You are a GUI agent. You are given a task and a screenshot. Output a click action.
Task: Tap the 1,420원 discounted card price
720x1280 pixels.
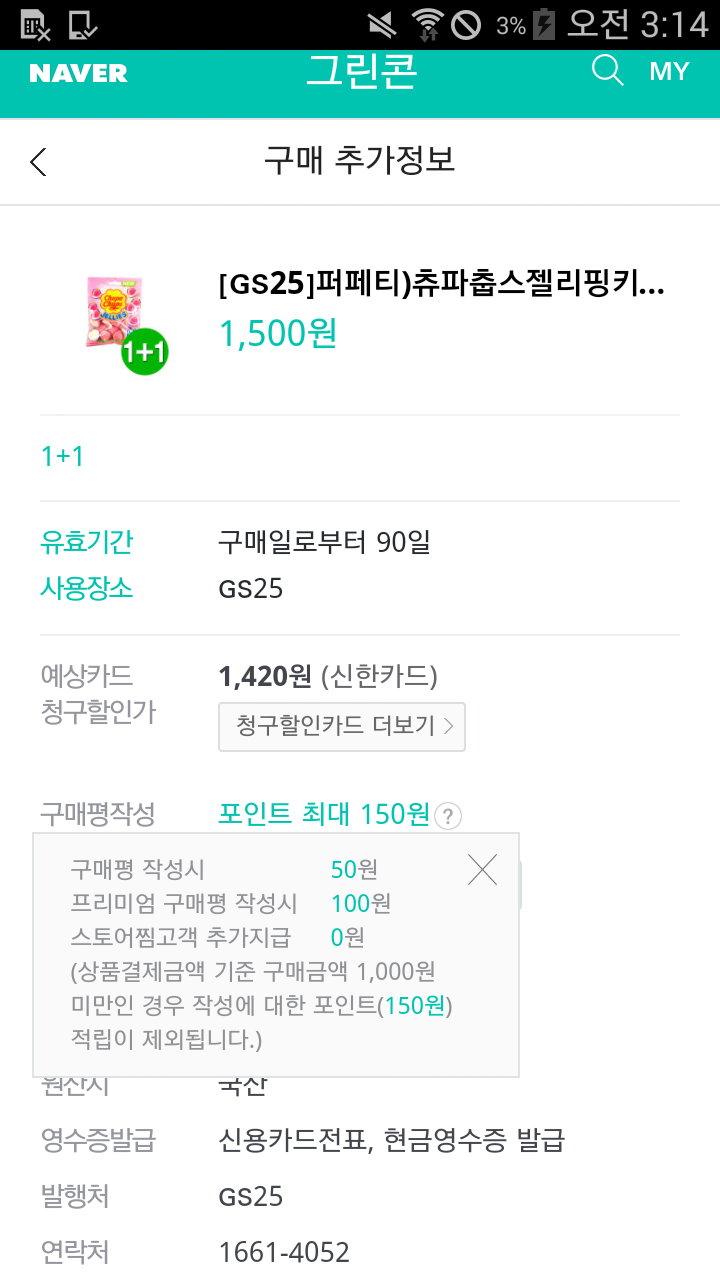tap(265, 676)
